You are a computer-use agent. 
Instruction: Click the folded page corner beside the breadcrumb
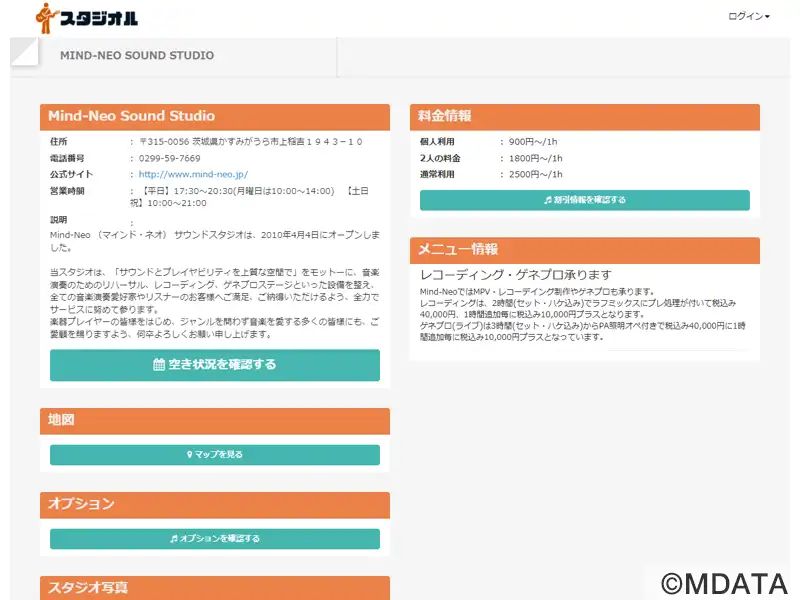tap(24, 53)
